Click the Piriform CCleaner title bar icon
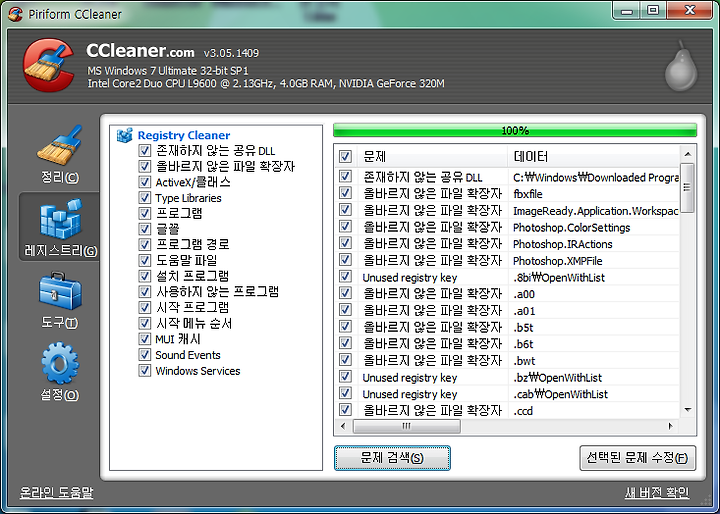This screenshot has height=514, width=720. click(15, 14)
